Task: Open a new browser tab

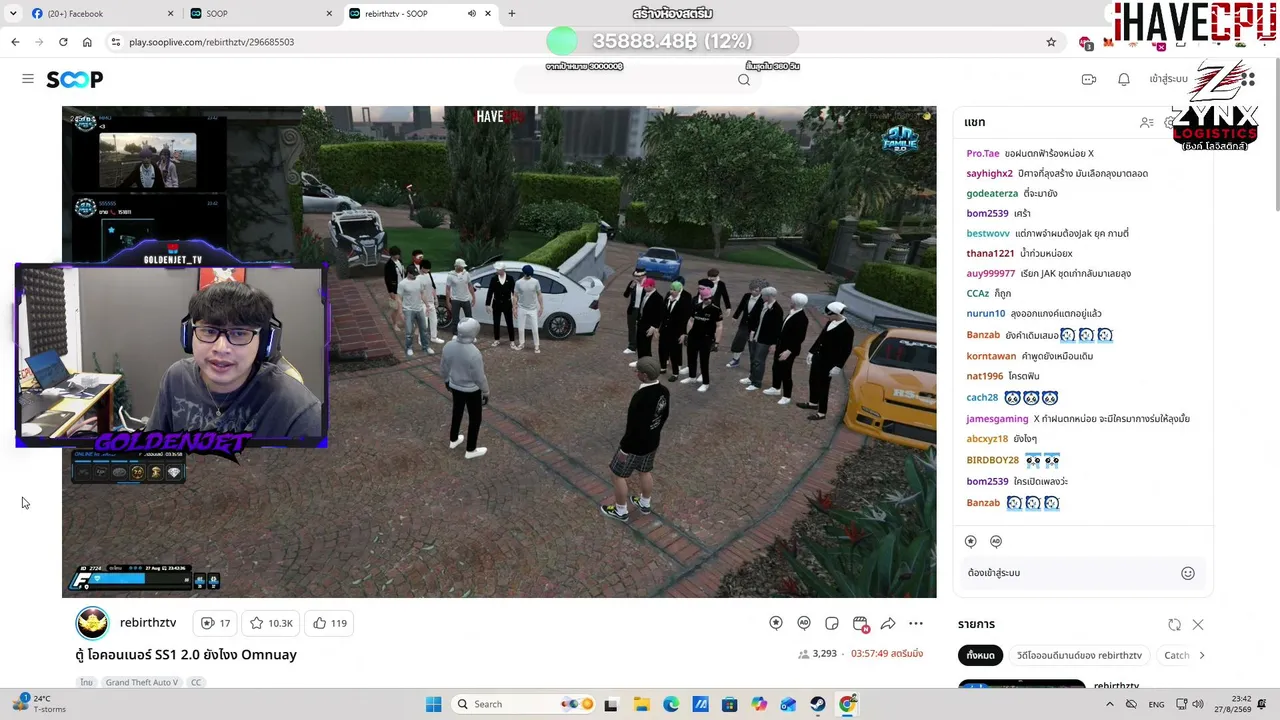Action: [x=512, y=14]
